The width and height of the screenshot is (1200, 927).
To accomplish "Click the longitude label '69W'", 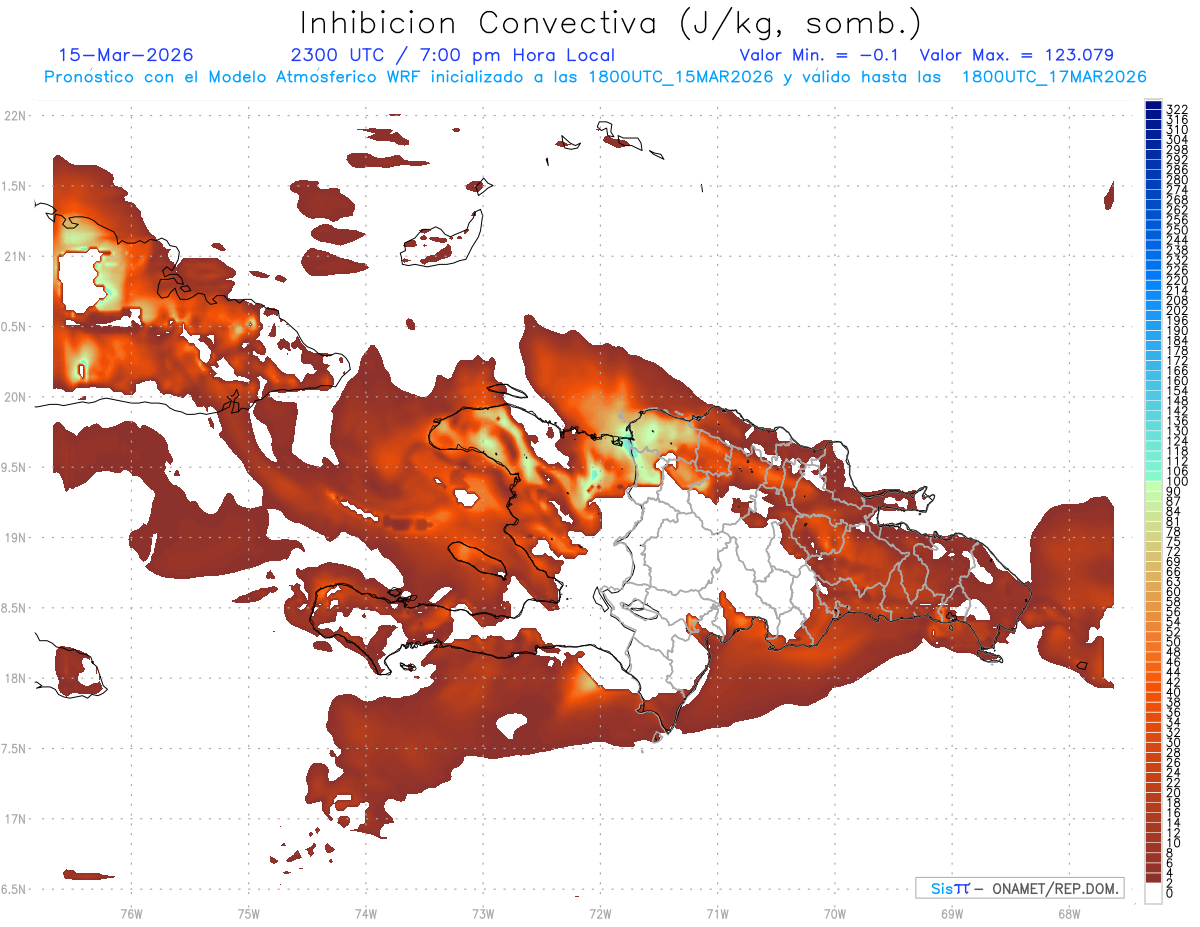I will coord(951,913).
